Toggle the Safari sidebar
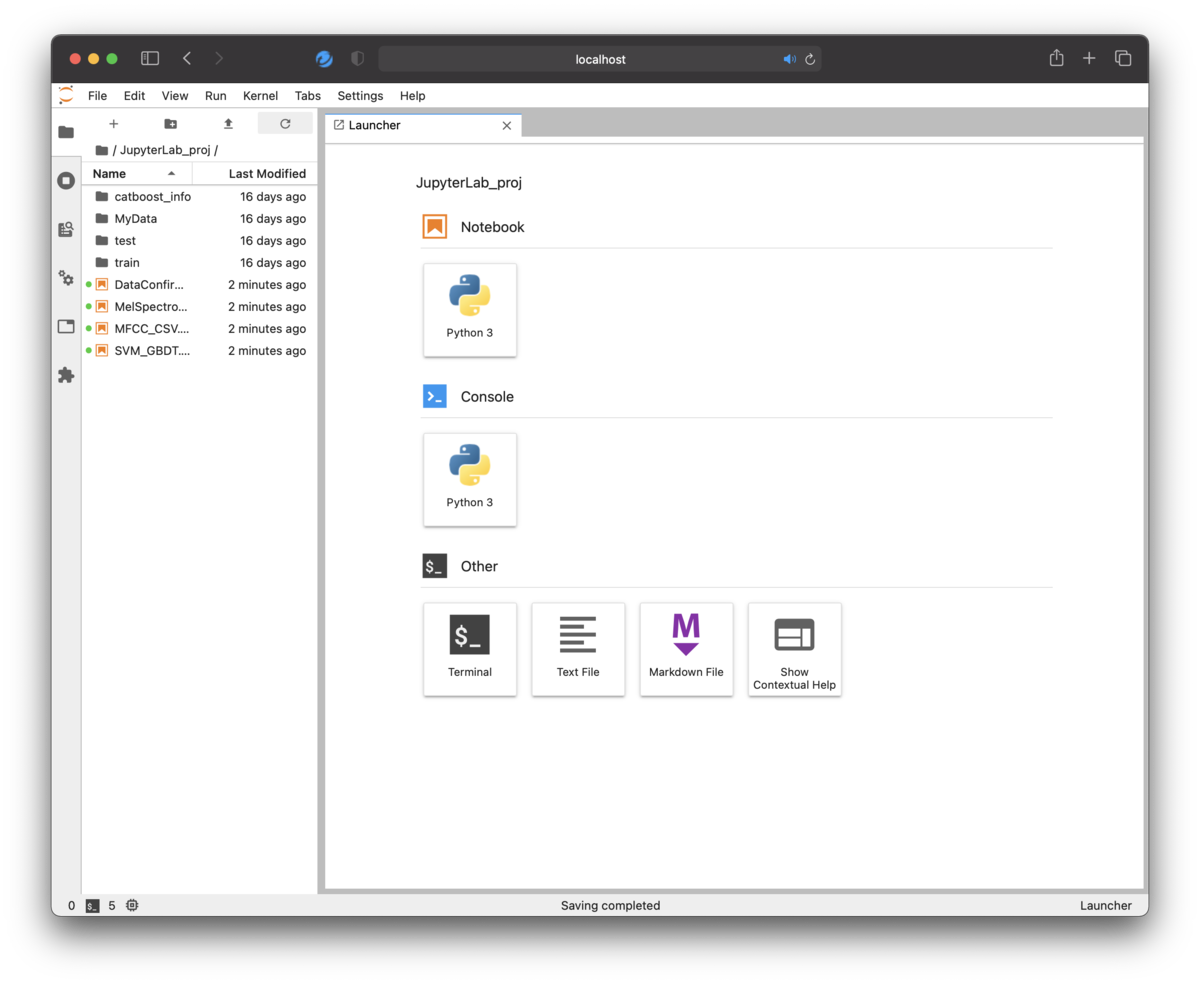1200x984 pixels. (150, 59)
